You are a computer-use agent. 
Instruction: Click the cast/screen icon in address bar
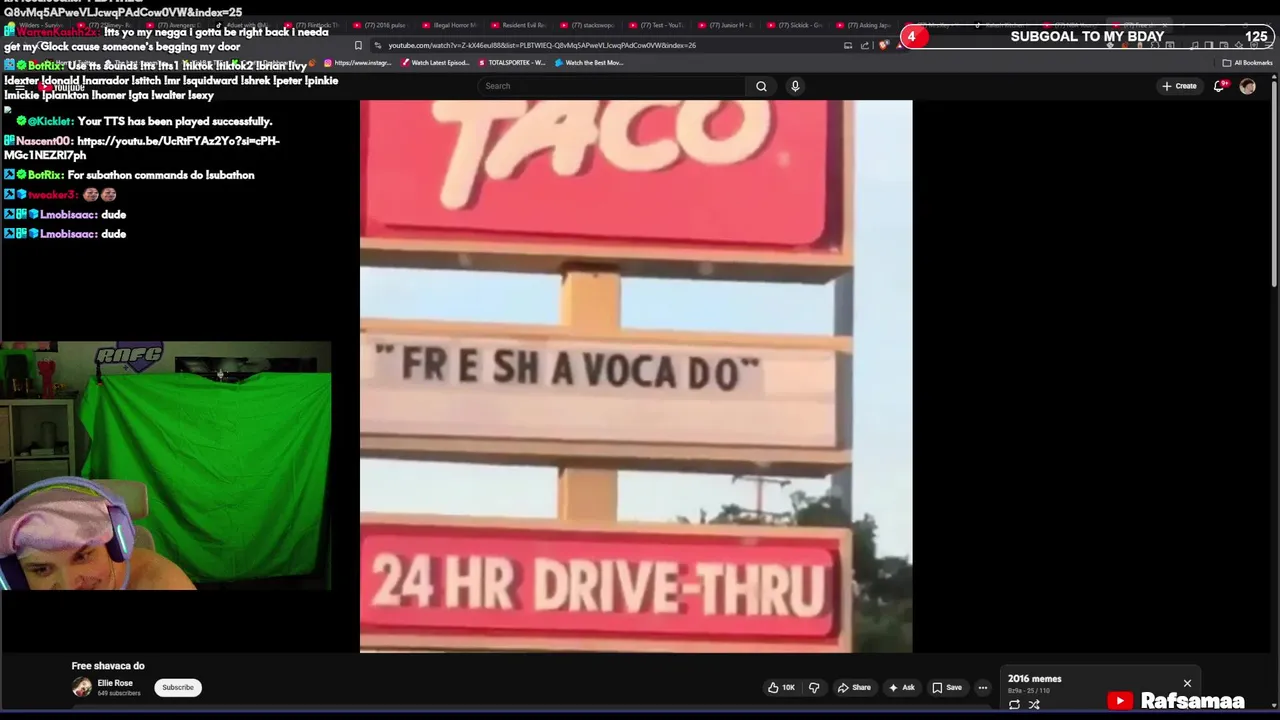coord(848,45)
